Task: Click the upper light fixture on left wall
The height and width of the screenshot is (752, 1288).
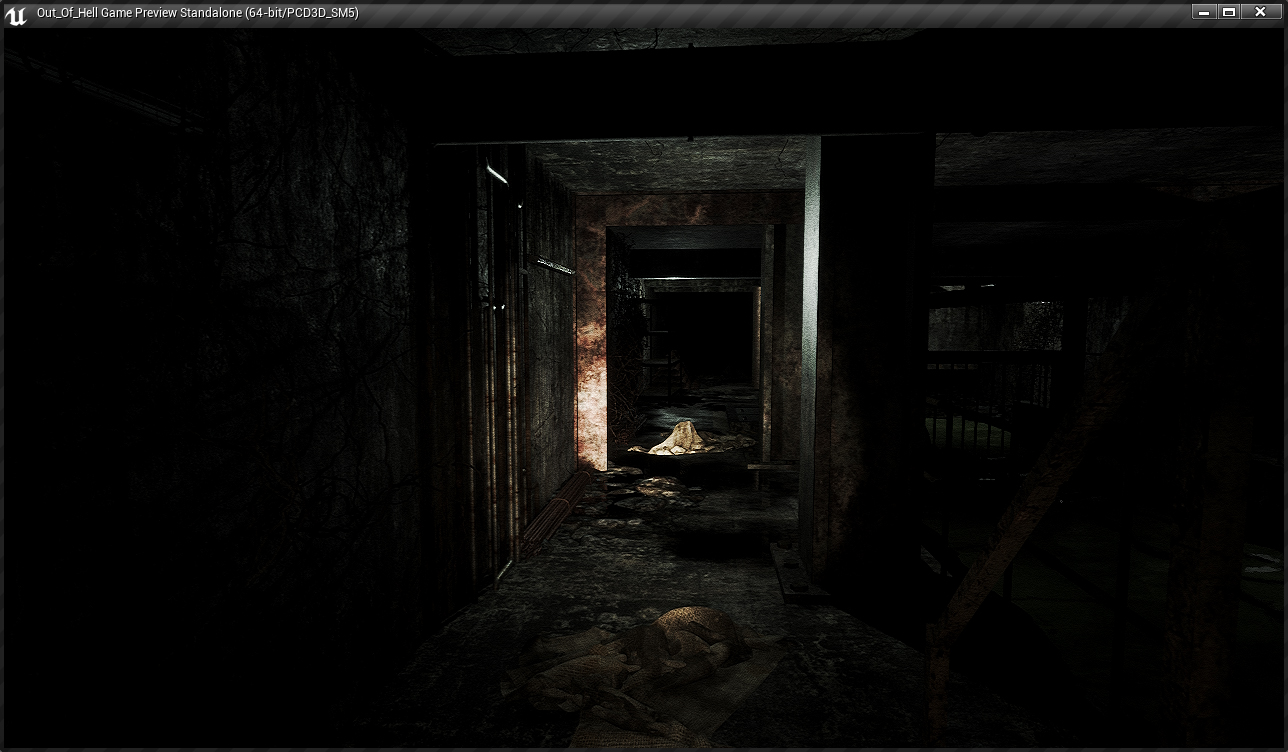Action: pos(497,175)
